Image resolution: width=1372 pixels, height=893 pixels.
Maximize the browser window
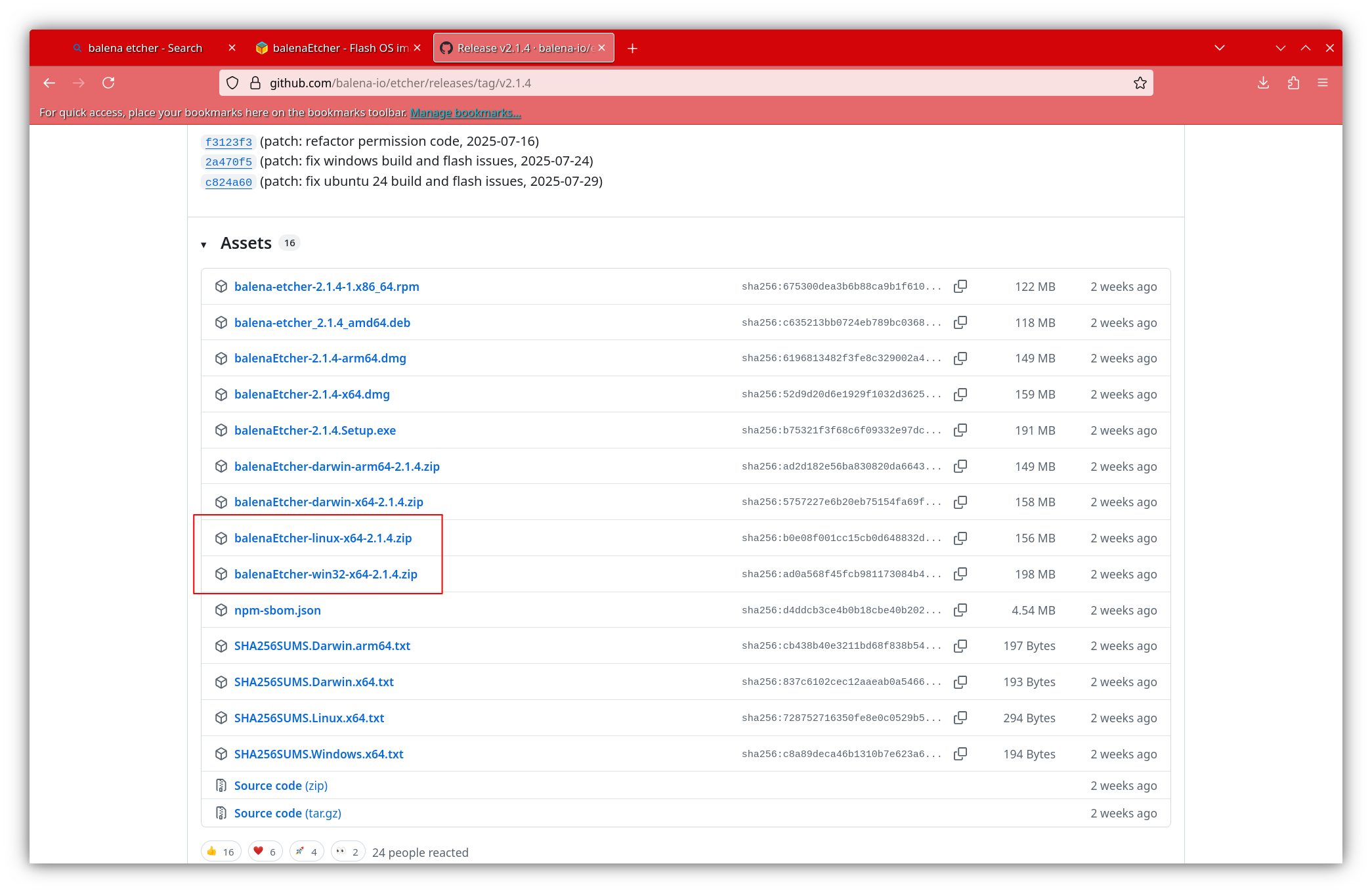pos(1306,48)
